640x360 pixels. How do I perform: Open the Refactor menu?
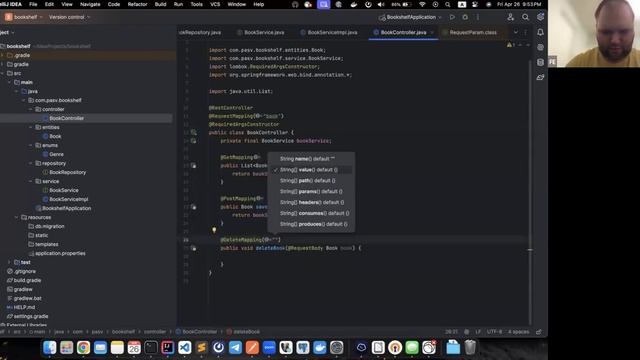click(137, 4)
